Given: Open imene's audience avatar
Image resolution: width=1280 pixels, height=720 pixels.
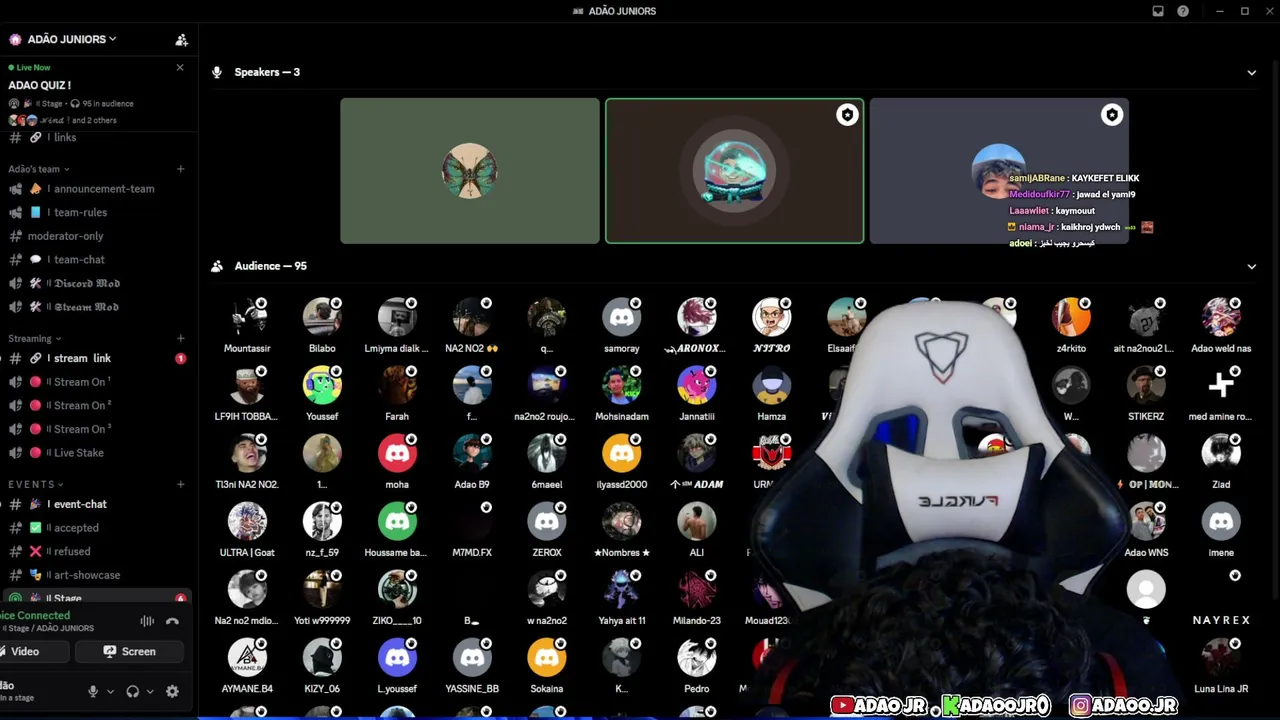Looking at the screenshot, I should [1221, 521].
